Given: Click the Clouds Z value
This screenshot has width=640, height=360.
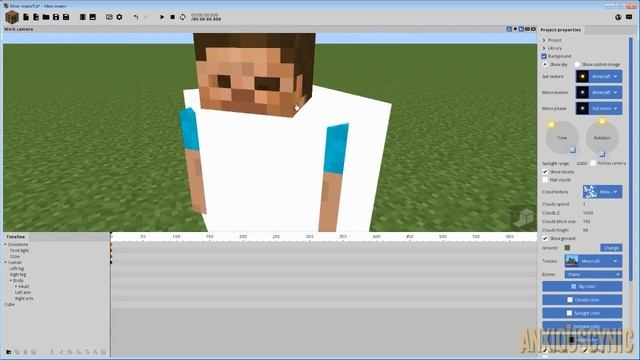Looking at the screenshot, I should 588,213.
